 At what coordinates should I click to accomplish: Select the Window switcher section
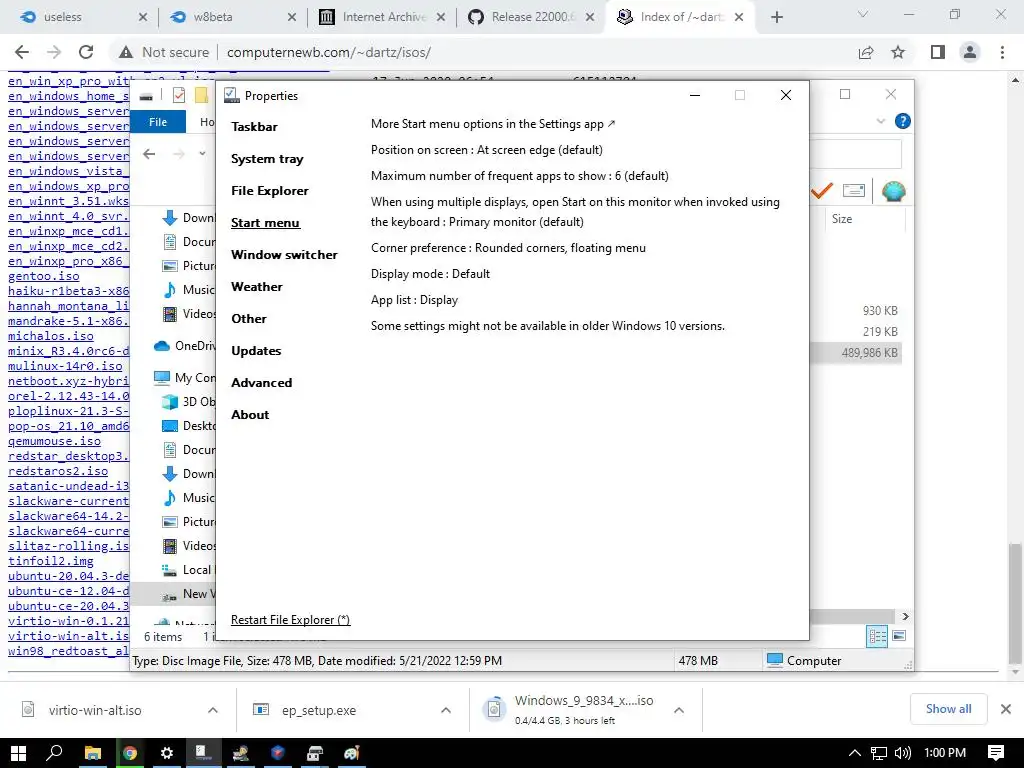[284, 255]
